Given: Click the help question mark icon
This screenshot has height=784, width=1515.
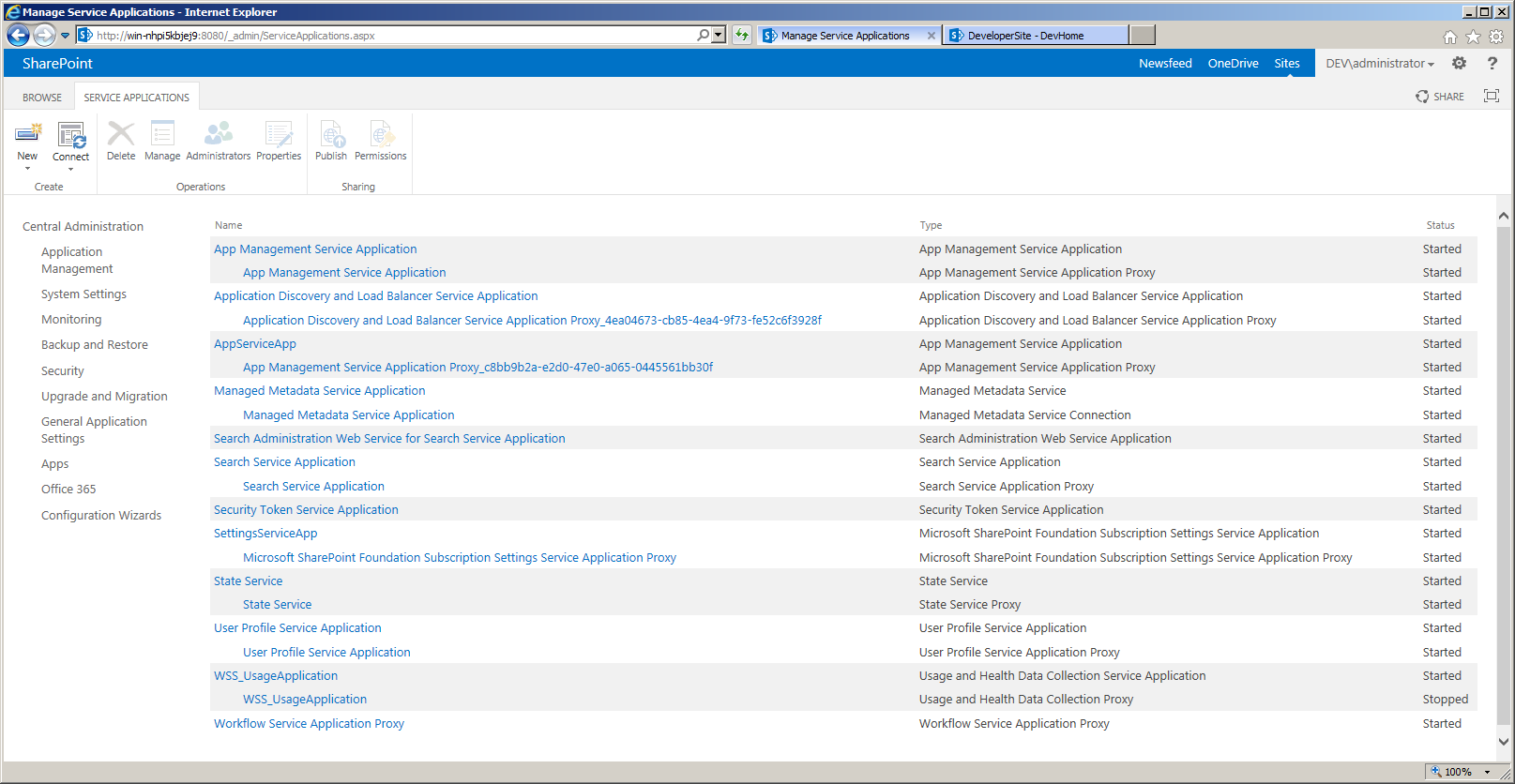Looking at the screenshot, I should tap(1492, 63).
